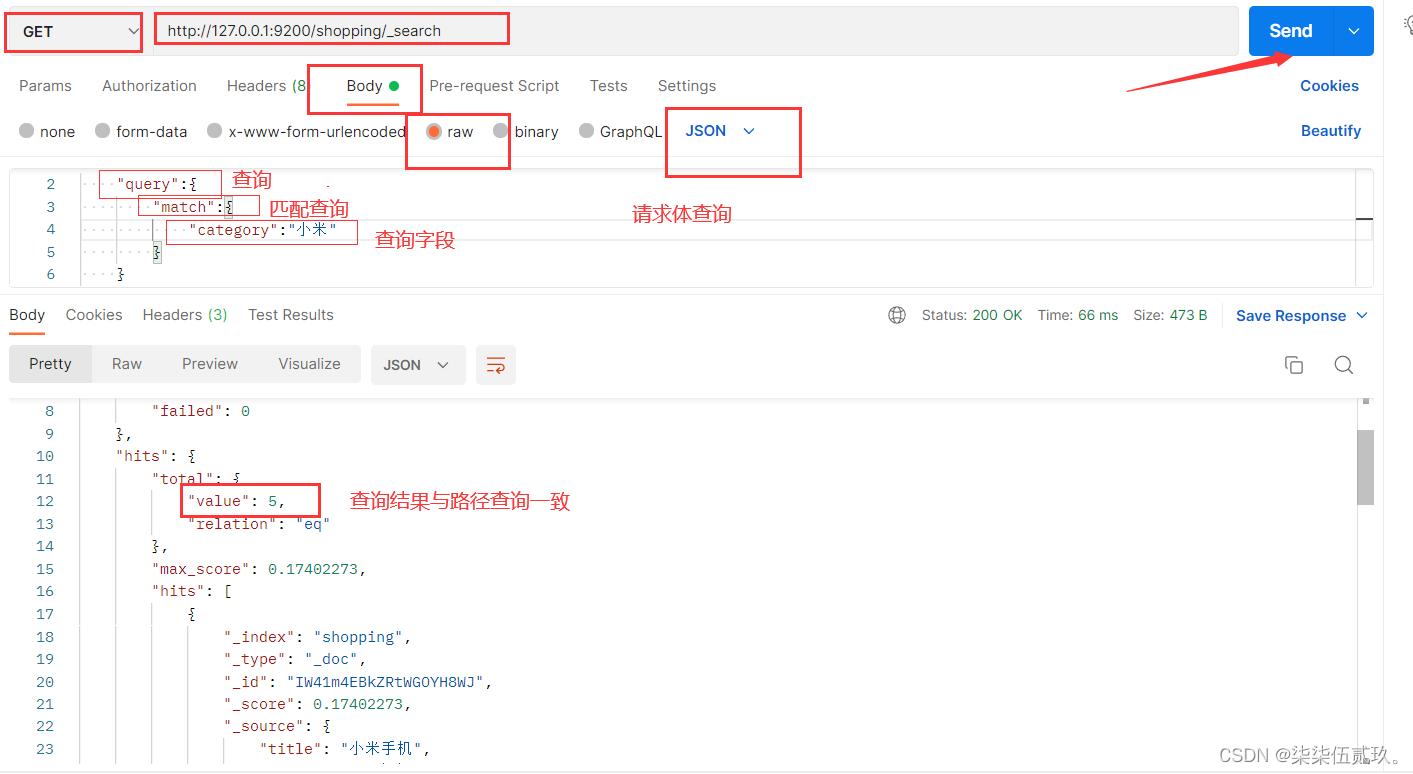Click the response pane scrollbar
This screenshot has height=774, width=1413.
point(1365,466)
